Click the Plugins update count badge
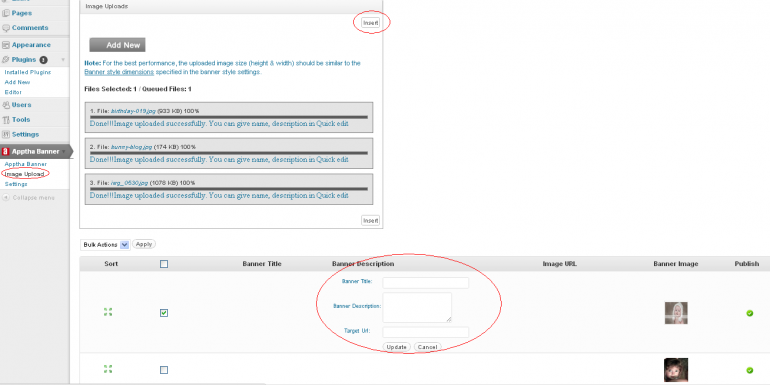Image resolution: width=770 pixels, height=385 pixels. pyautogui.click(x=43, y=60)
